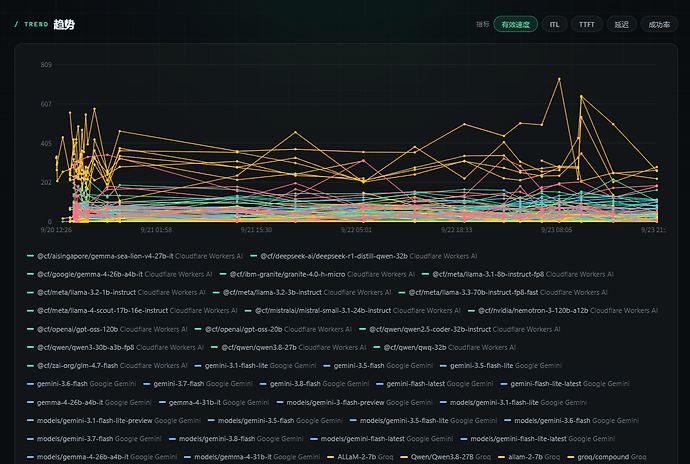Click the 202 y-axis label
This screenshot has width=690, height=464.
46,182
